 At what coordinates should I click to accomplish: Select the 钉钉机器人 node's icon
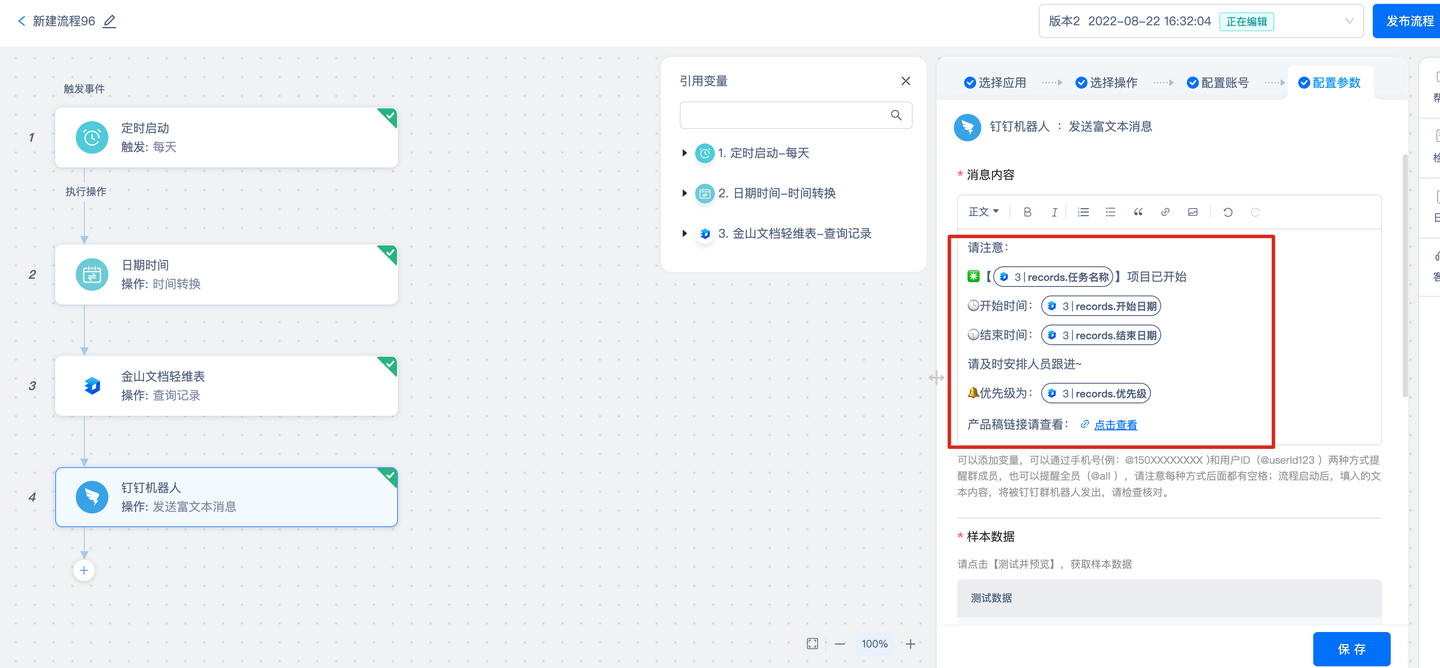[92, 497]
